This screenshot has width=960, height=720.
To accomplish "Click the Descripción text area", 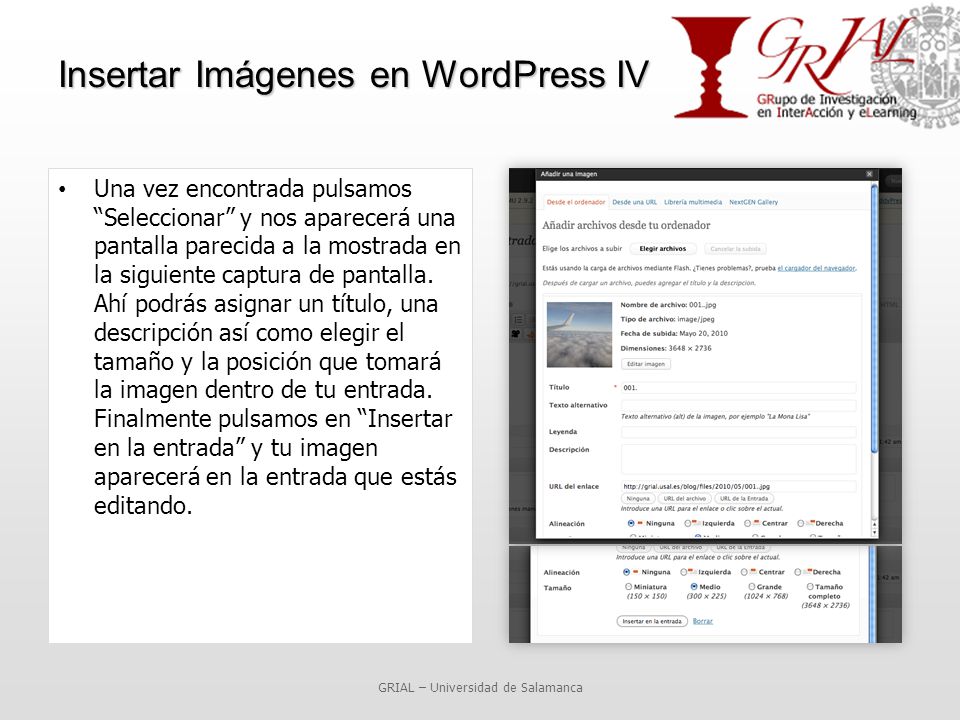I will [x=738, y=459].
